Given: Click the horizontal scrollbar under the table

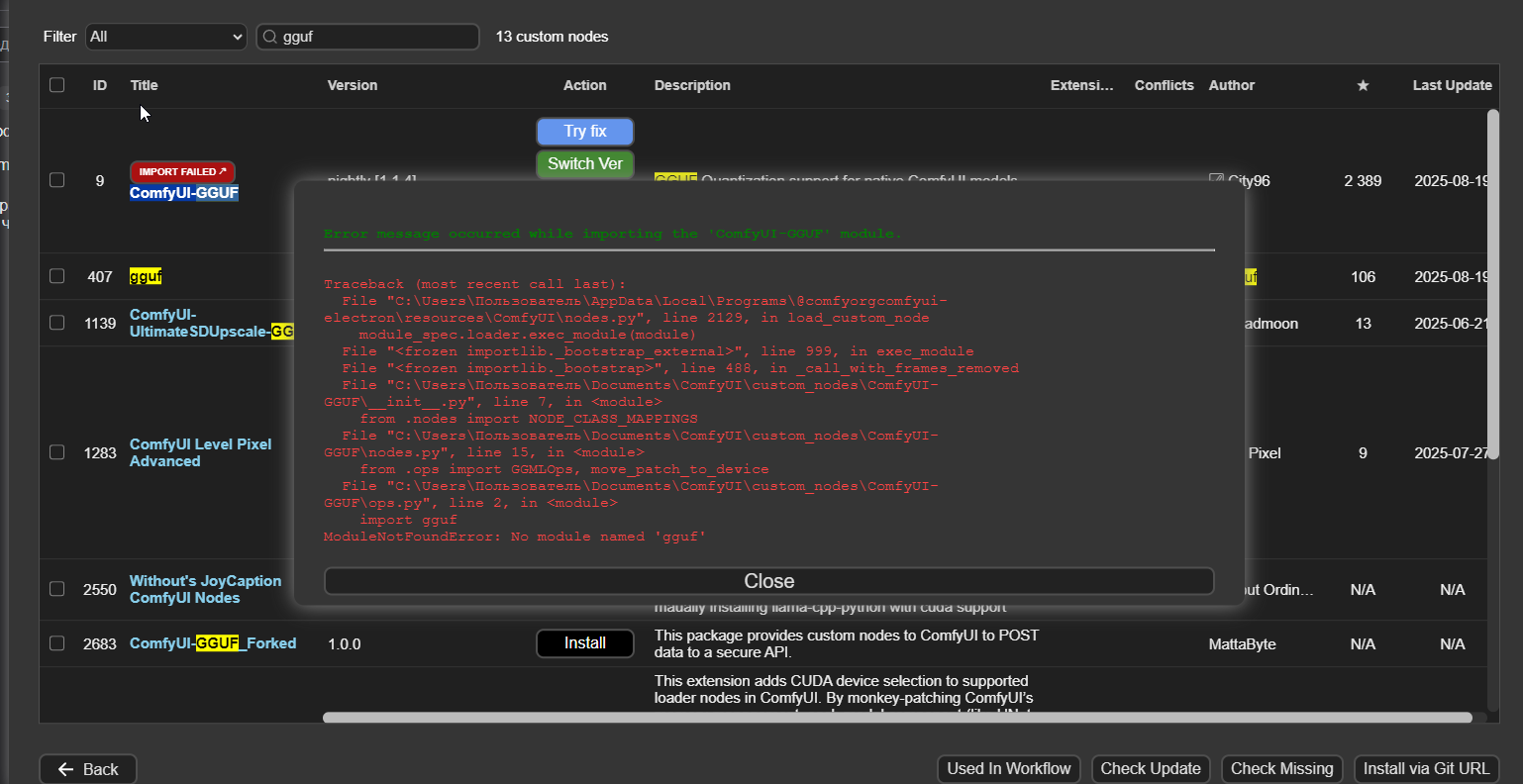Looking at the screenshot, I should pos(897,718).
